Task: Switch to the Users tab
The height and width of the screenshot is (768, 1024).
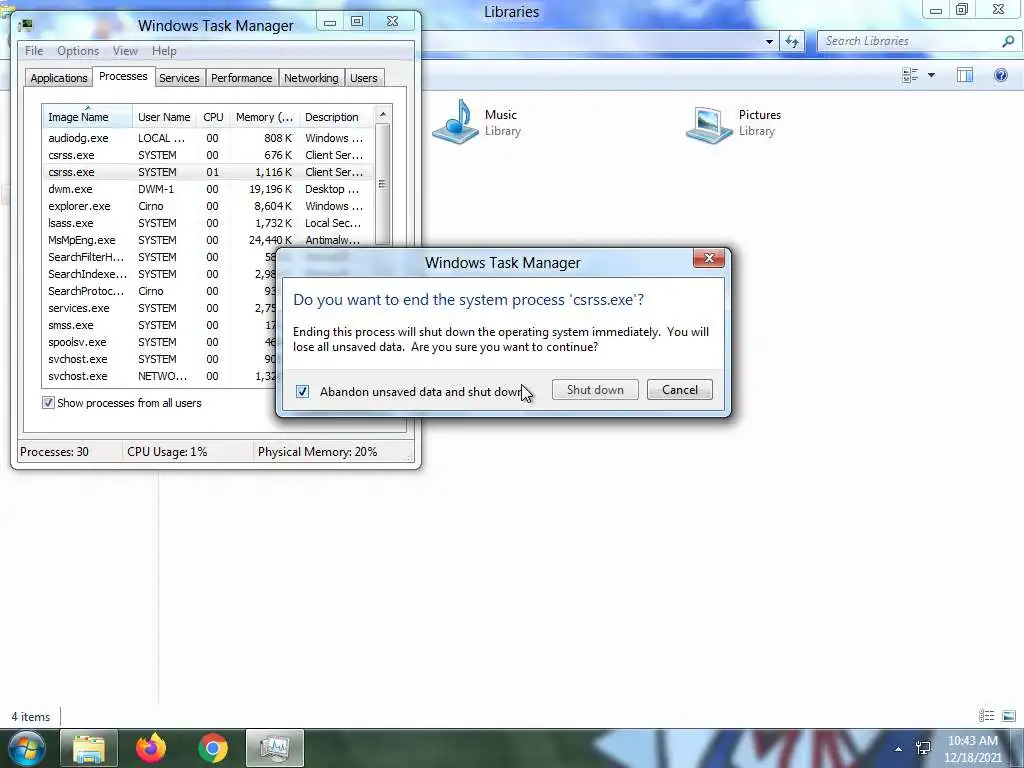Action: click(364, 78)
